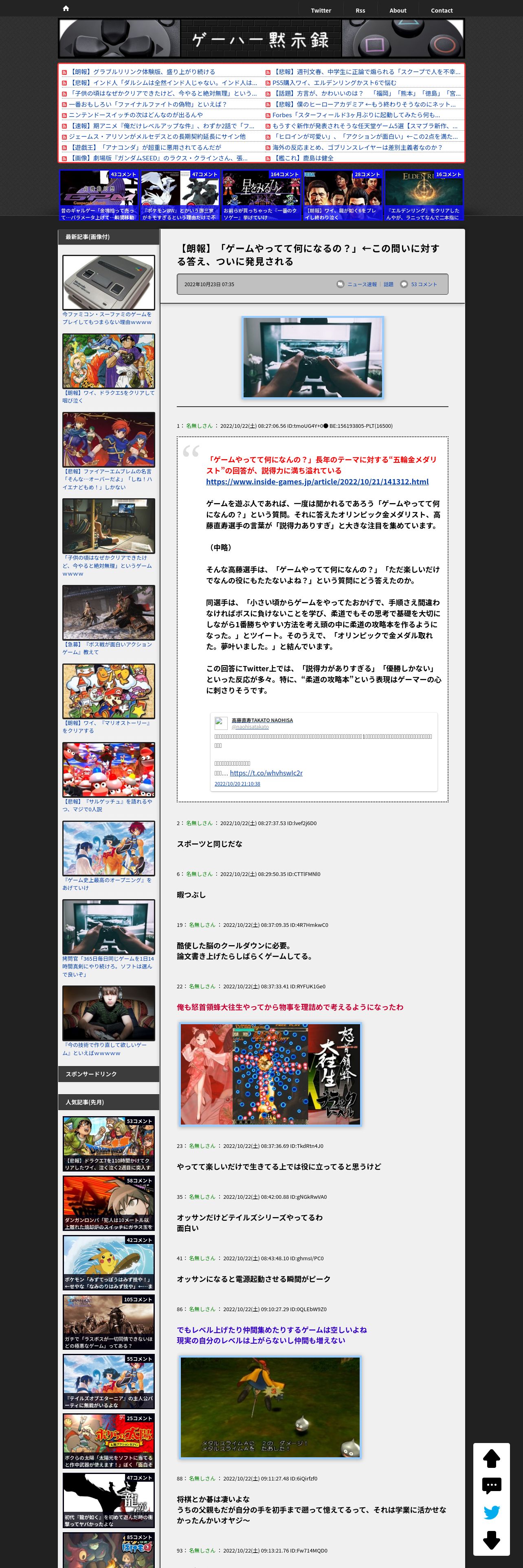This screenshot has height=1568, width=523.
Task: Open 53 コメント link
Action: pos(424,284)
